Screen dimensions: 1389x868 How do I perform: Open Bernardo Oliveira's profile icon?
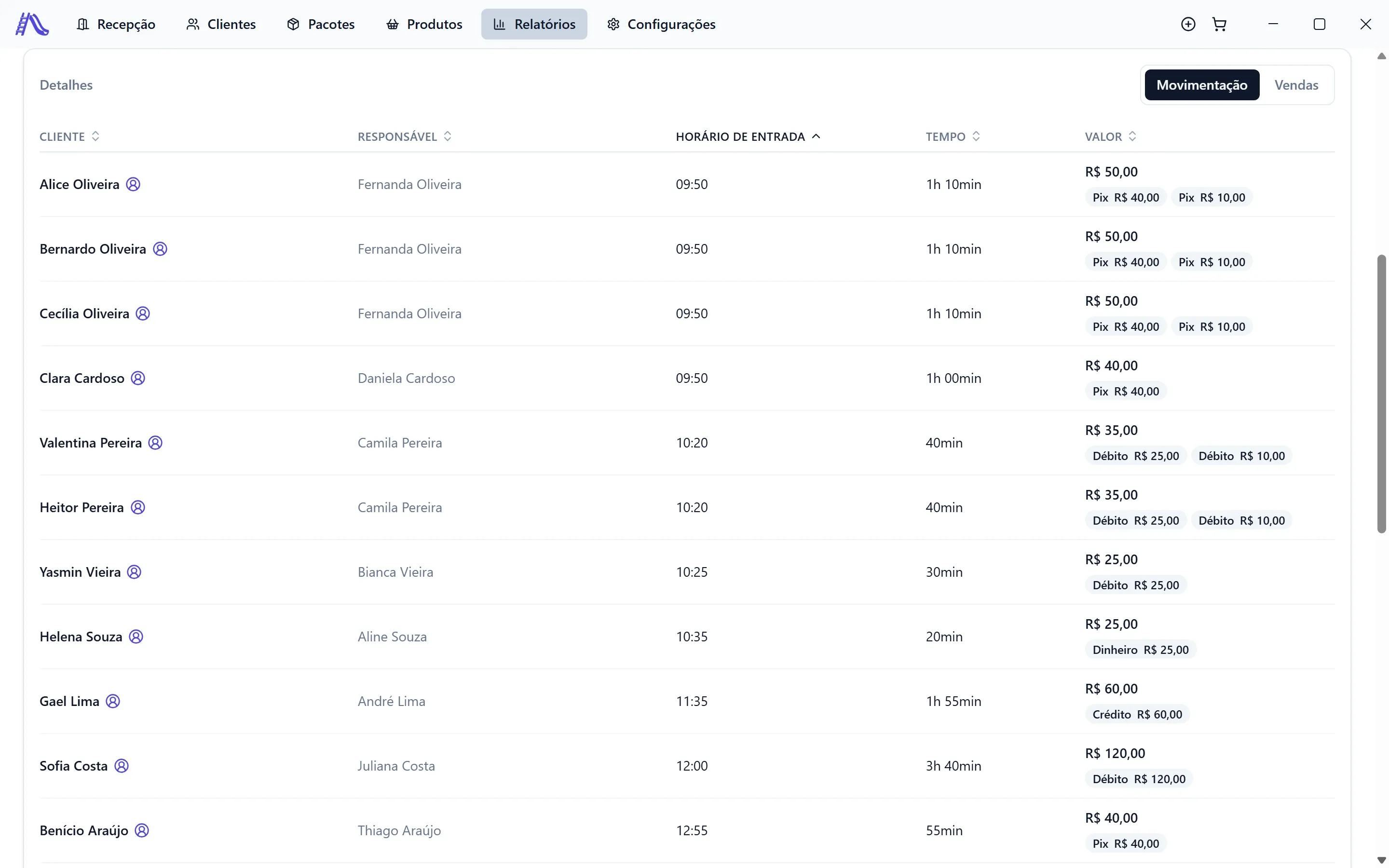coord(160,249)
